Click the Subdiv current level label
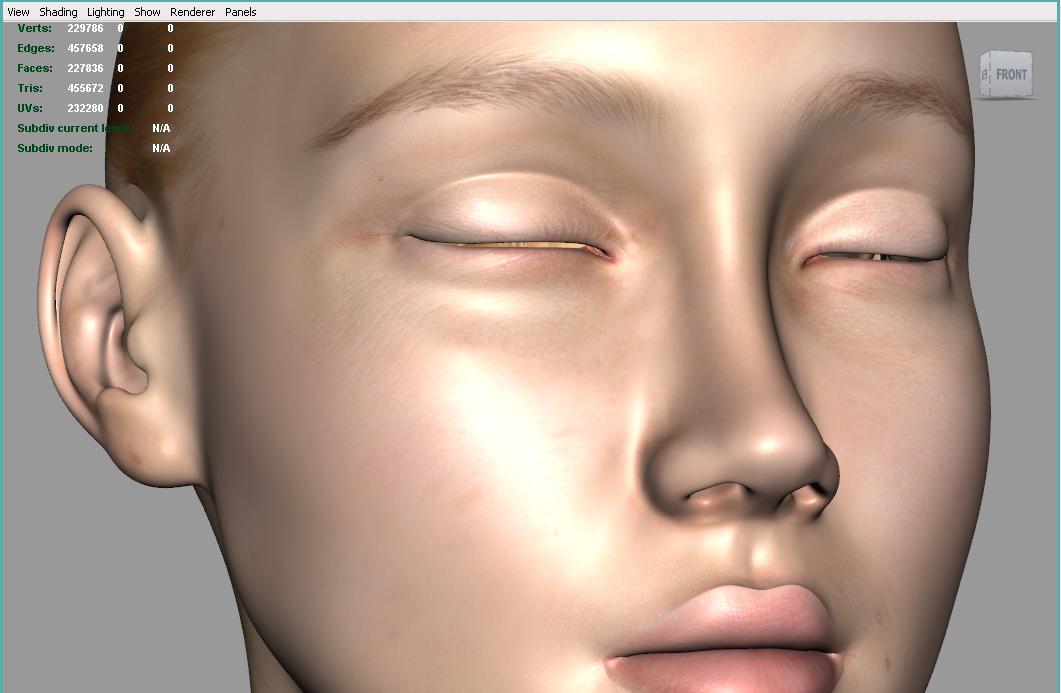This screenshot has height=693, width=1061. pyautogui.click(x=74, y=128)
